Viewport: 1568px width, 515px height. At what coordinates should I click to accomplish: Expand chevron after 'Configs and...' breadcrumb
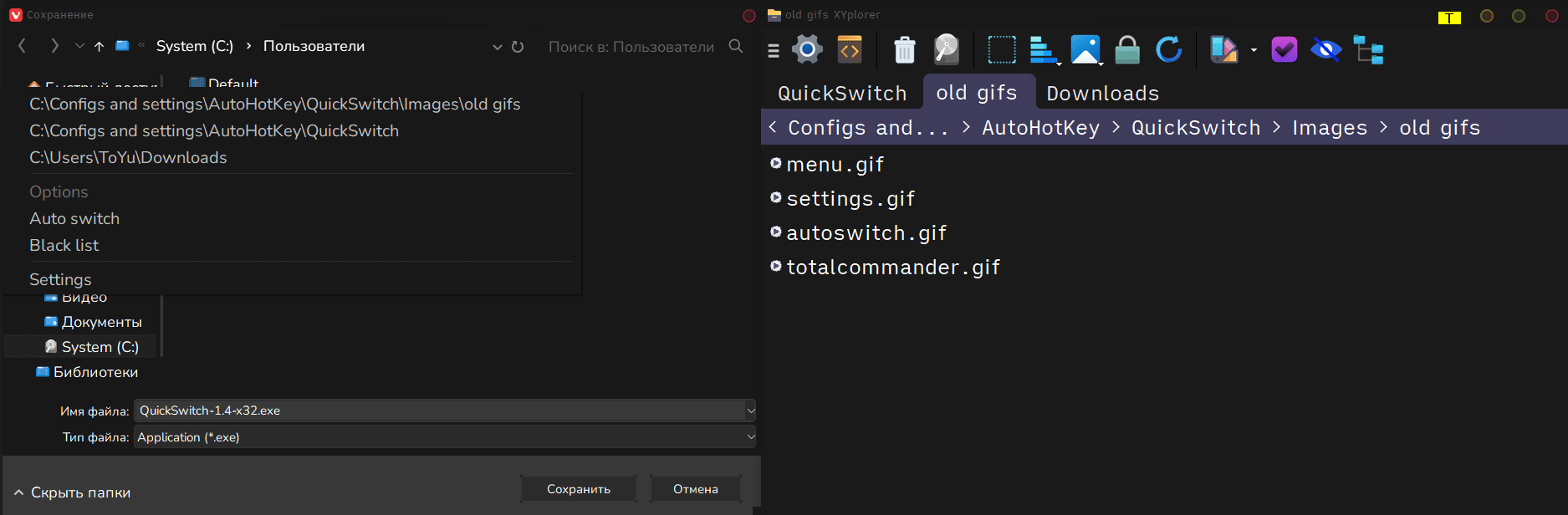[967, 127]
